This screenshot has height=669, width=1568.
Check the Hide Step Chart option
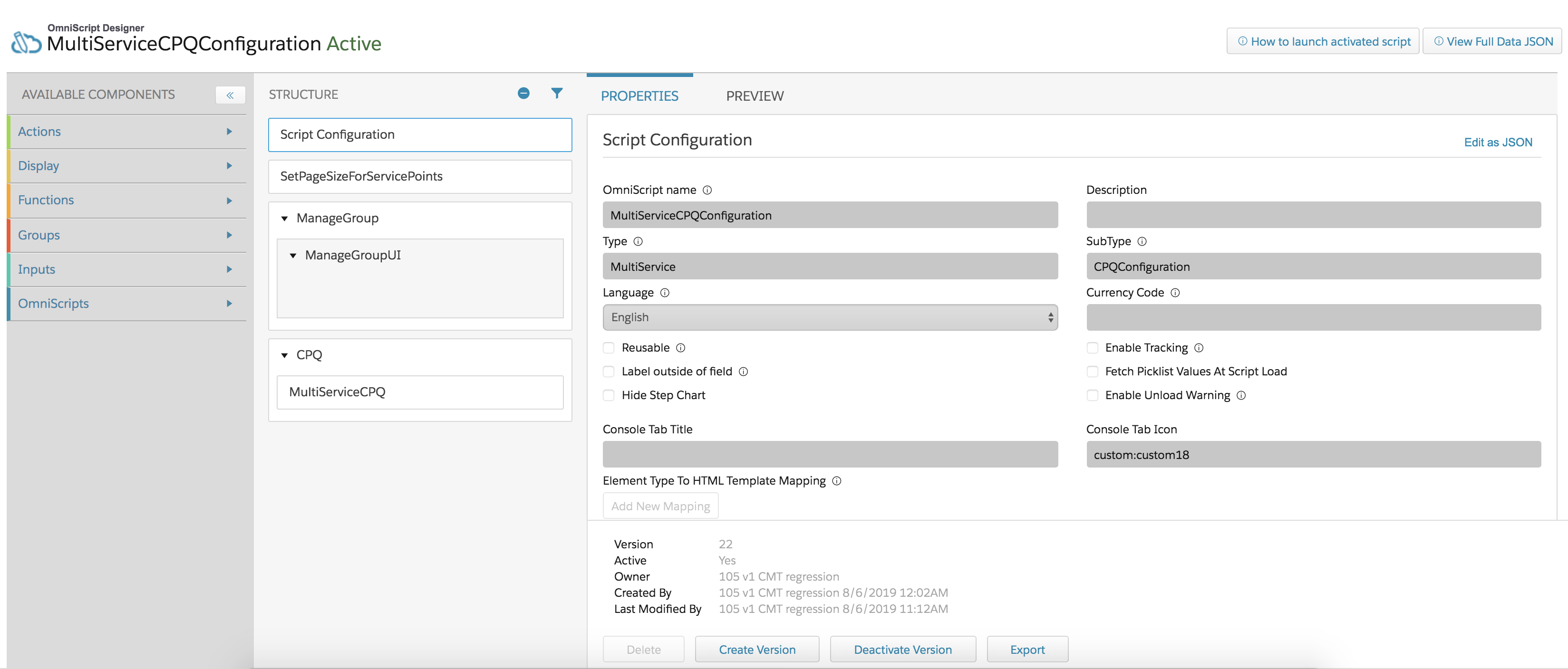[x=609, y=395]
